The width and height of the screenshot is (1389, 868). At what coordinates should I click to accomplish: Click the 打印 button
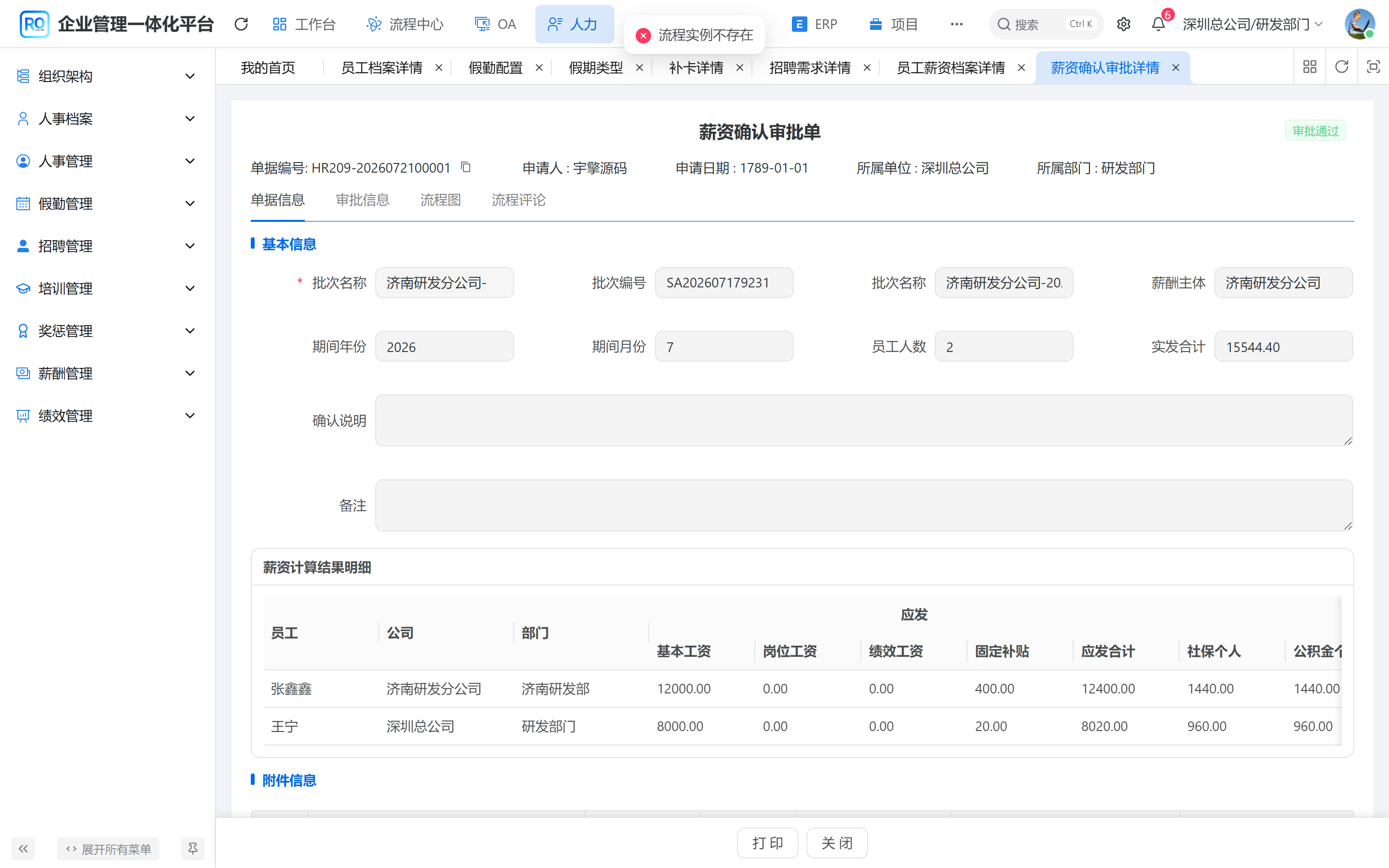(x=767, y=843)
